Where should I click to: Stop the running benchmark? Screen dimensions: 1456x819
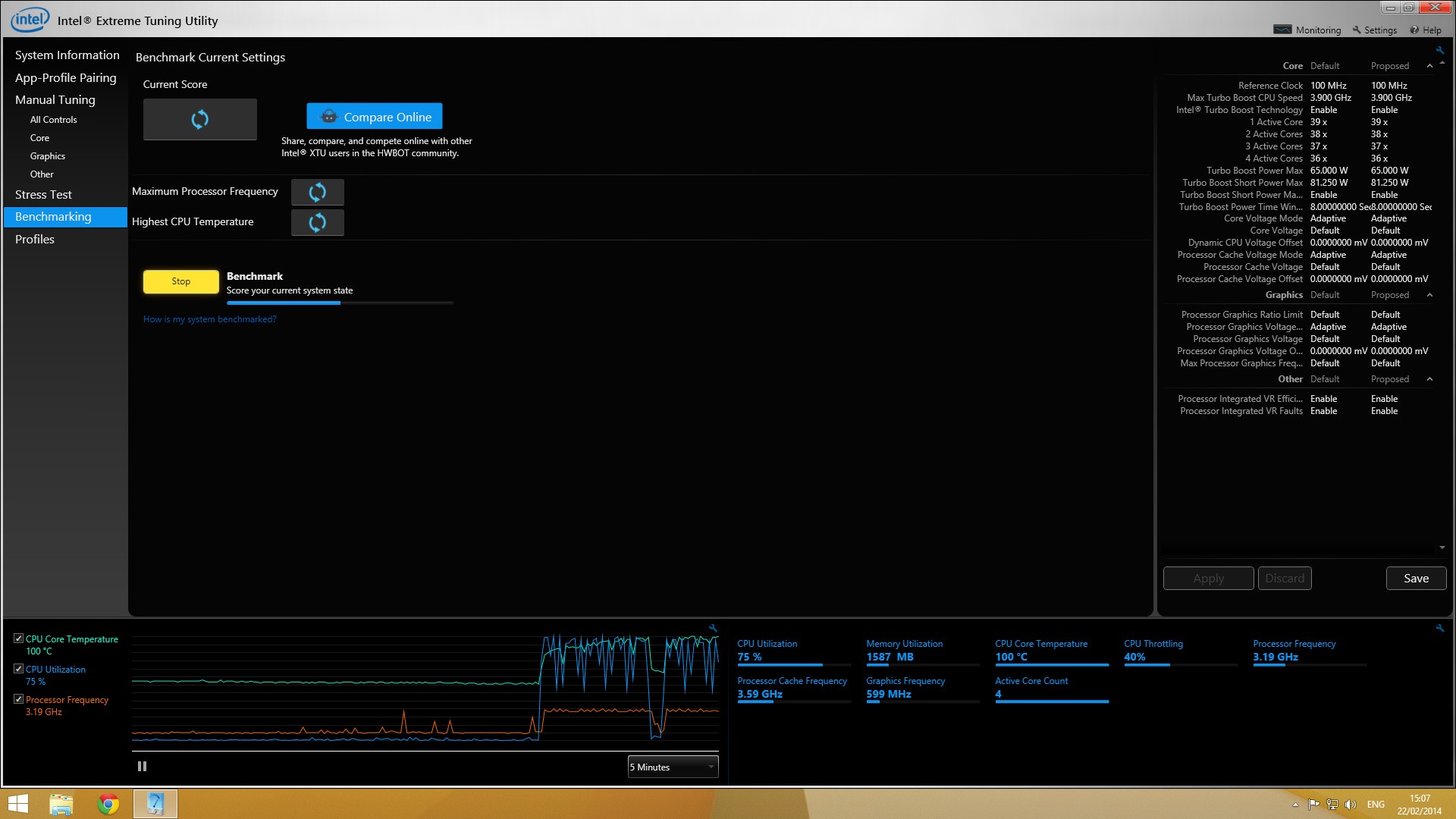[x=180, y=281]
